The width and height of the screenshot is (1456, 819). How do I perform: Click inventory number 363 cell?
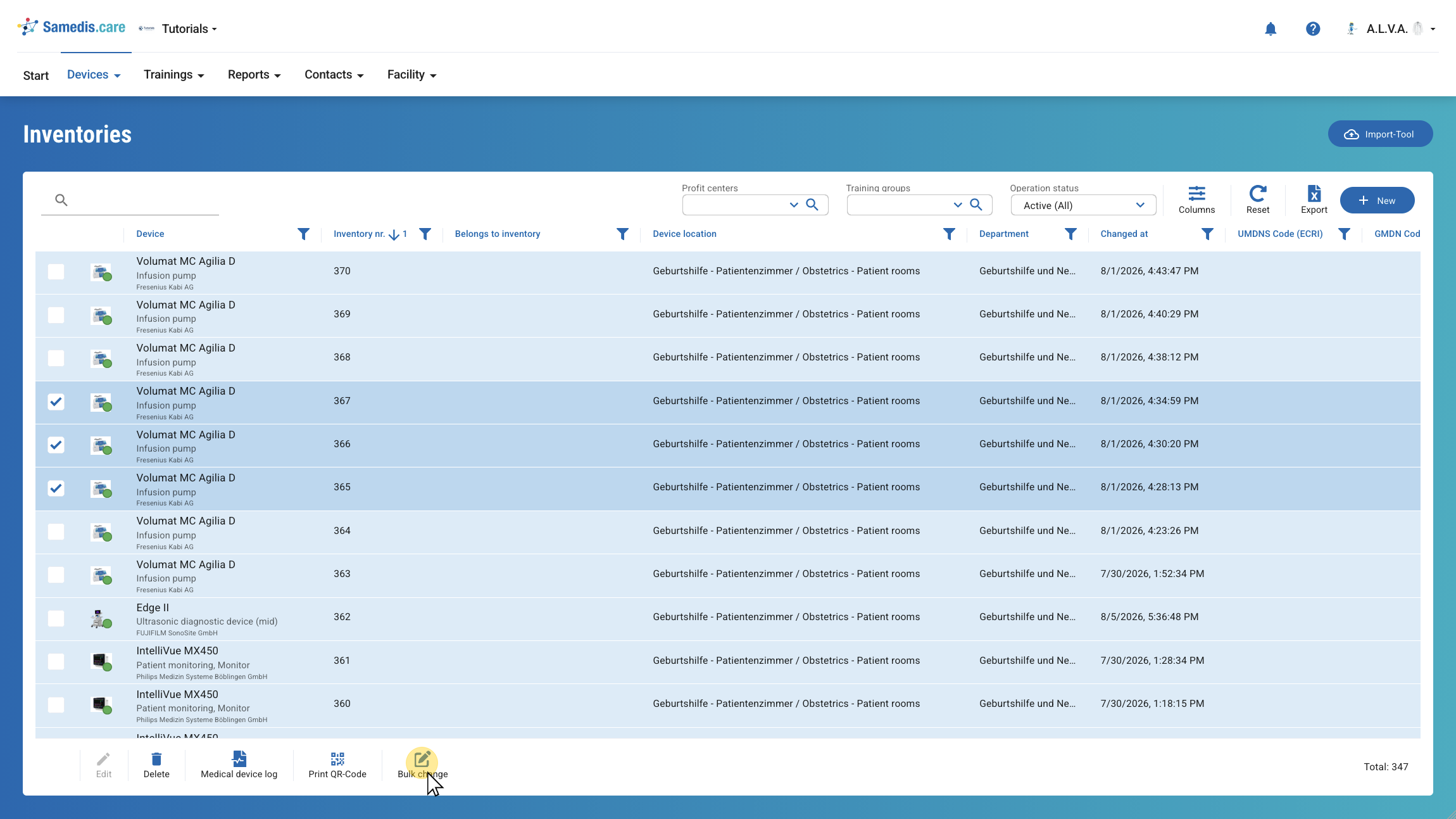[x=342, y=574]
